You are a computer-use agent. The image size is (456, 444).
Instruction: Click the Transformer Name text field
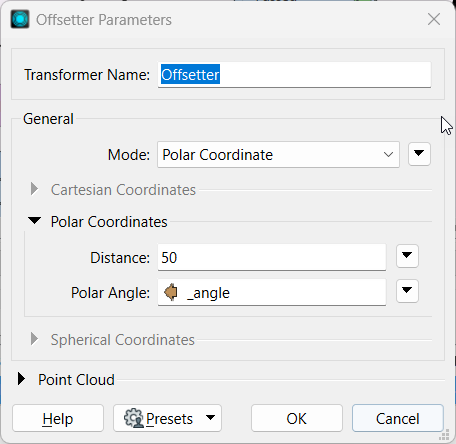(x=294, y=75)
